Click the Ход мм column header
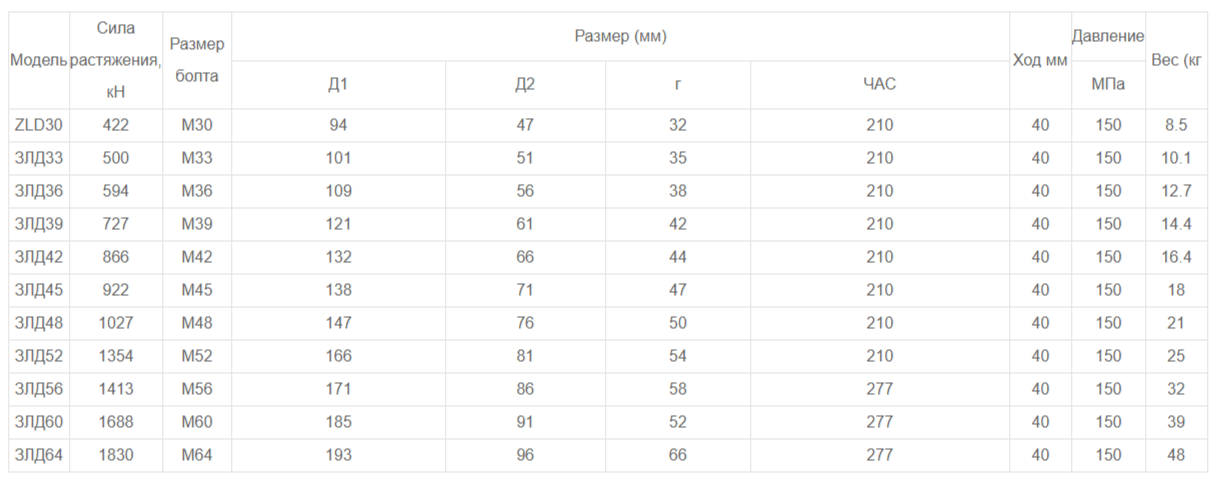 [x=1040, y=60]
